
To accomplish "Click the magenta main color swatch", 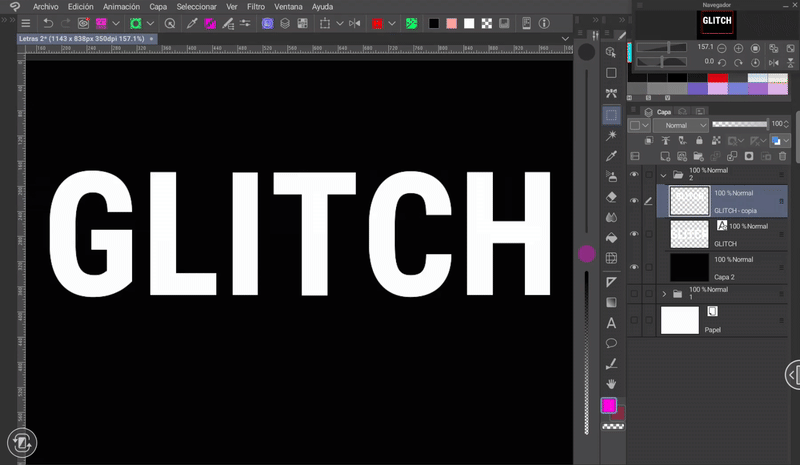I will coord(608,405).
